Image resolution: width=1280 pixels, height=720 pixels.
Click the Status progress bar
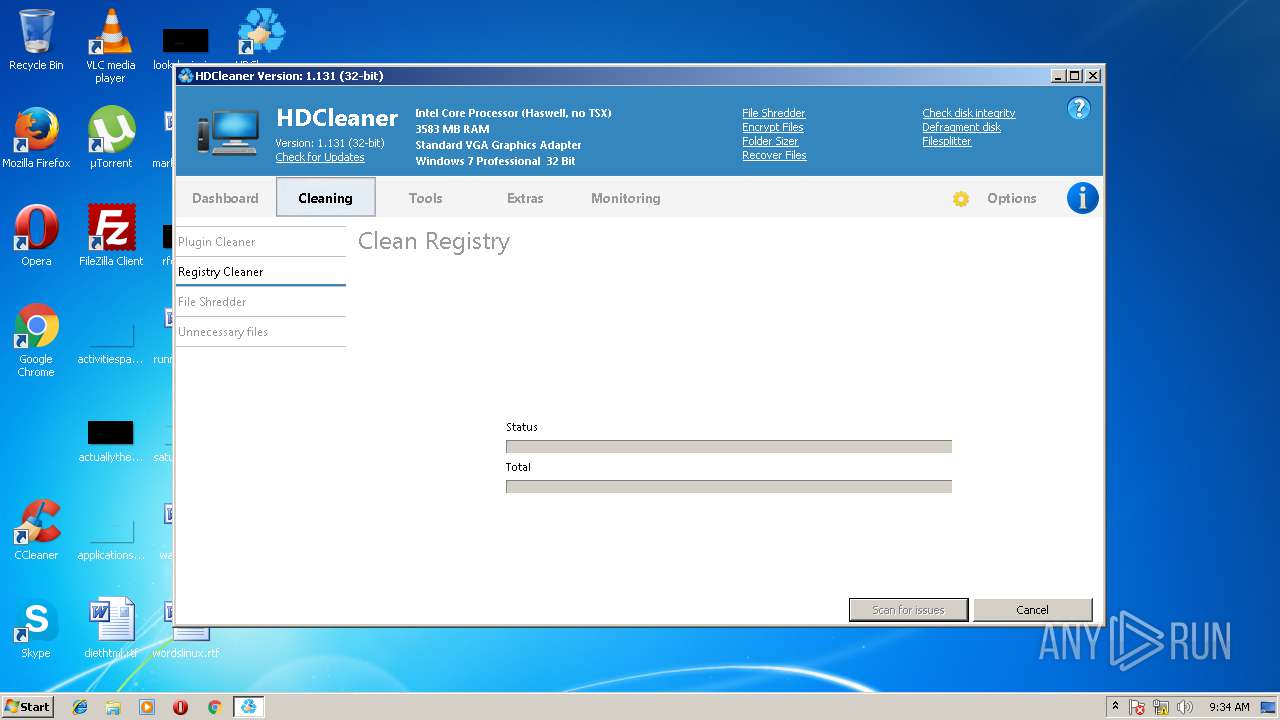[728, 447]
